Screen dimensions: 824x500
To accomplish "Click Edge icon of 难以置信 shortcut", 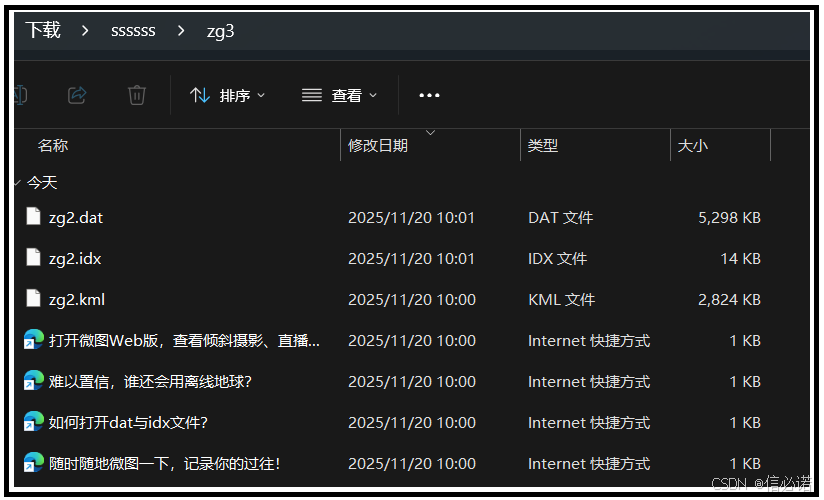I will click(x=34, y=381).
